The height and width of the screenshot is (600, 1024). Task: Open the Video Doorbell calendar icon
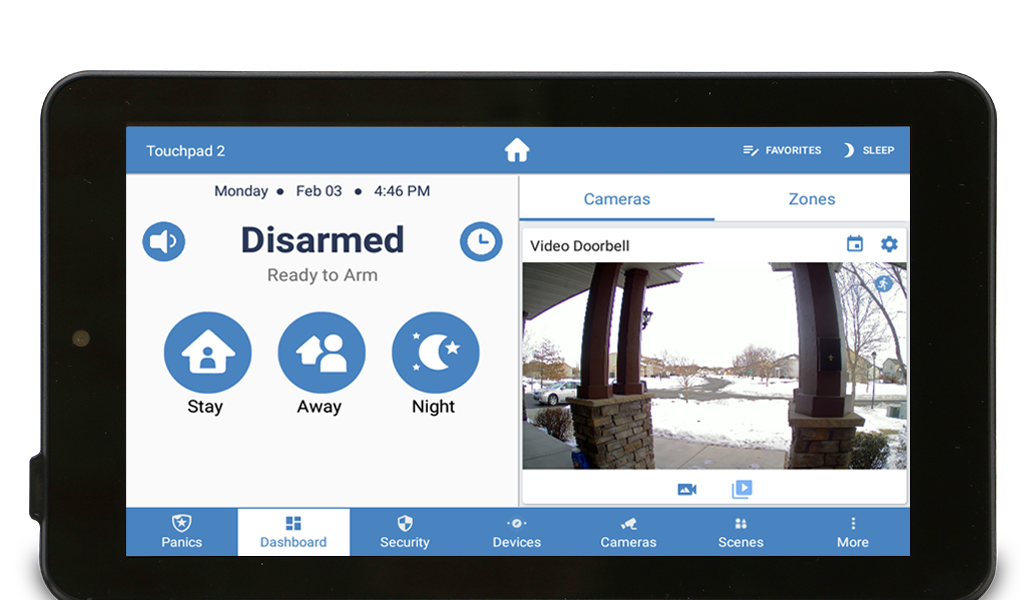(855, 244)
